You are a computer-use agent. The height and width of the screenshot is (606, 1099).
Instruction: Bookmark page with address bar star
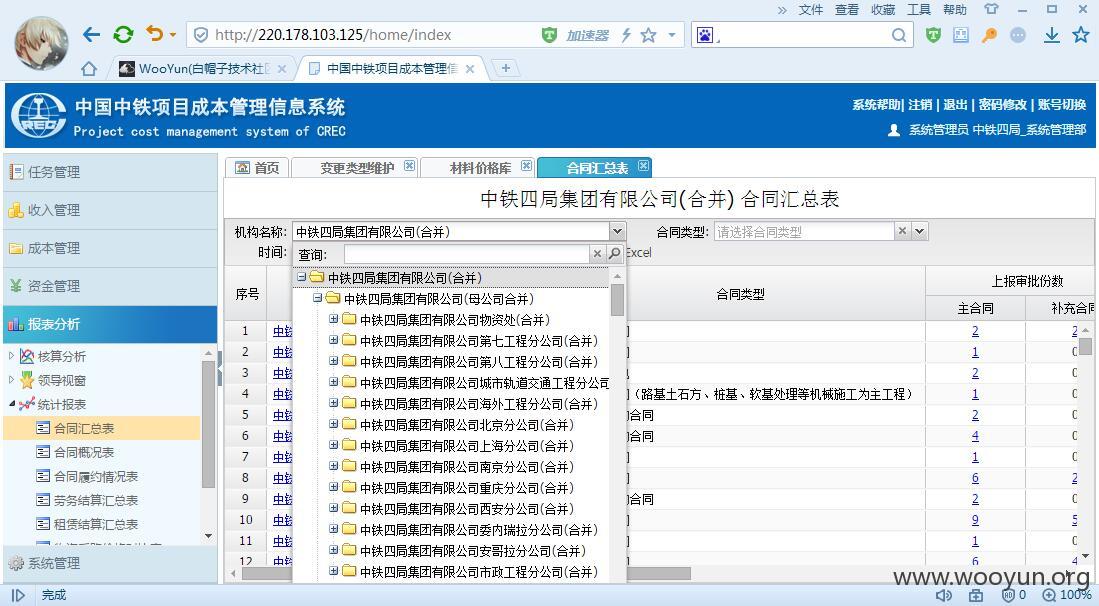[648, 35]
